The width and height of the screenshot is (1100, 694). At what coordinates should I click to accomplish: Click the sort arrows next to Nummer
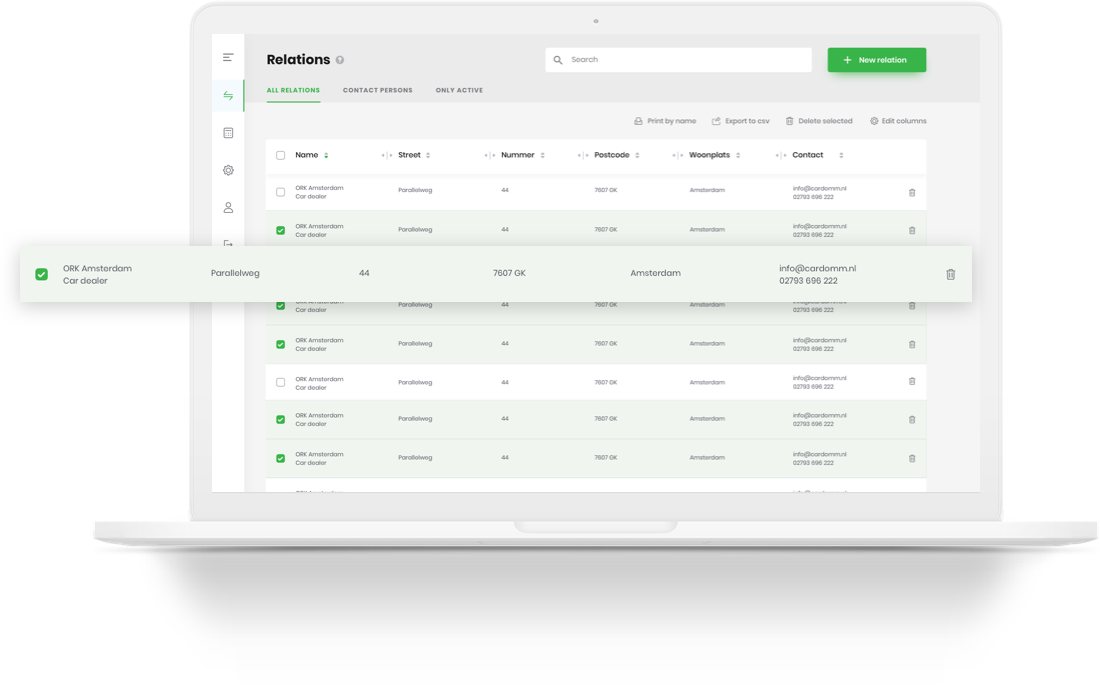click(542, 155)
